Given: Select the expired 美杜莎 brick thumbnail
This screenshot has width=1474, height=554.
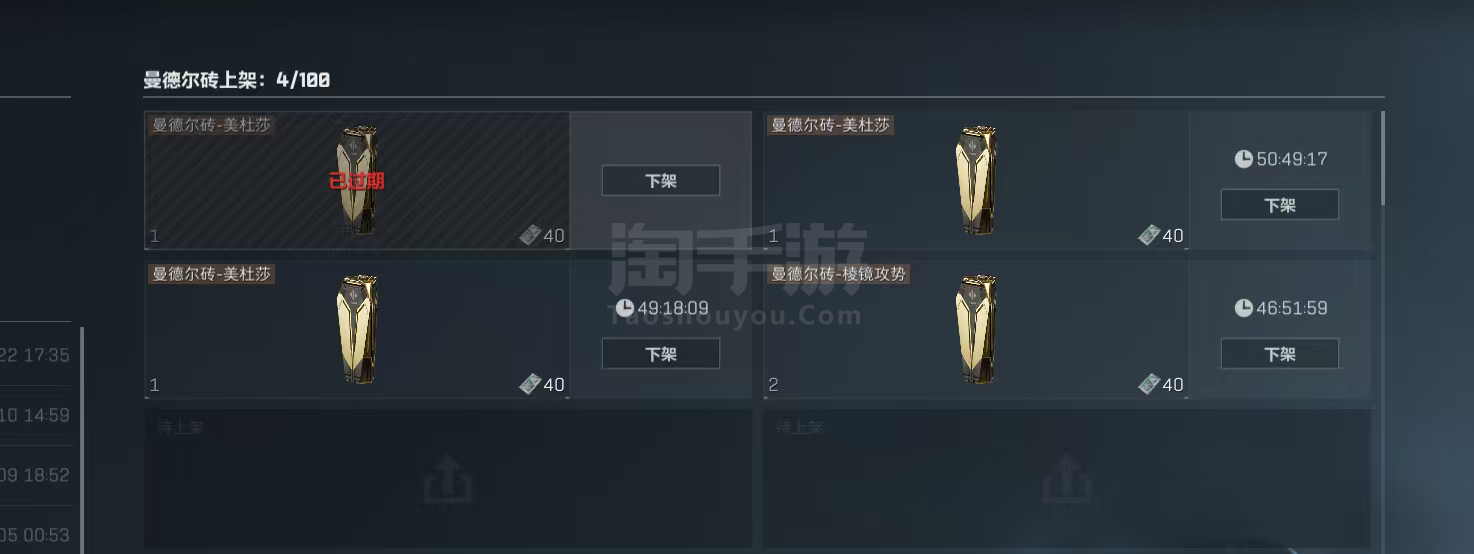Looking at the screenshot, I should coord(357,181).
